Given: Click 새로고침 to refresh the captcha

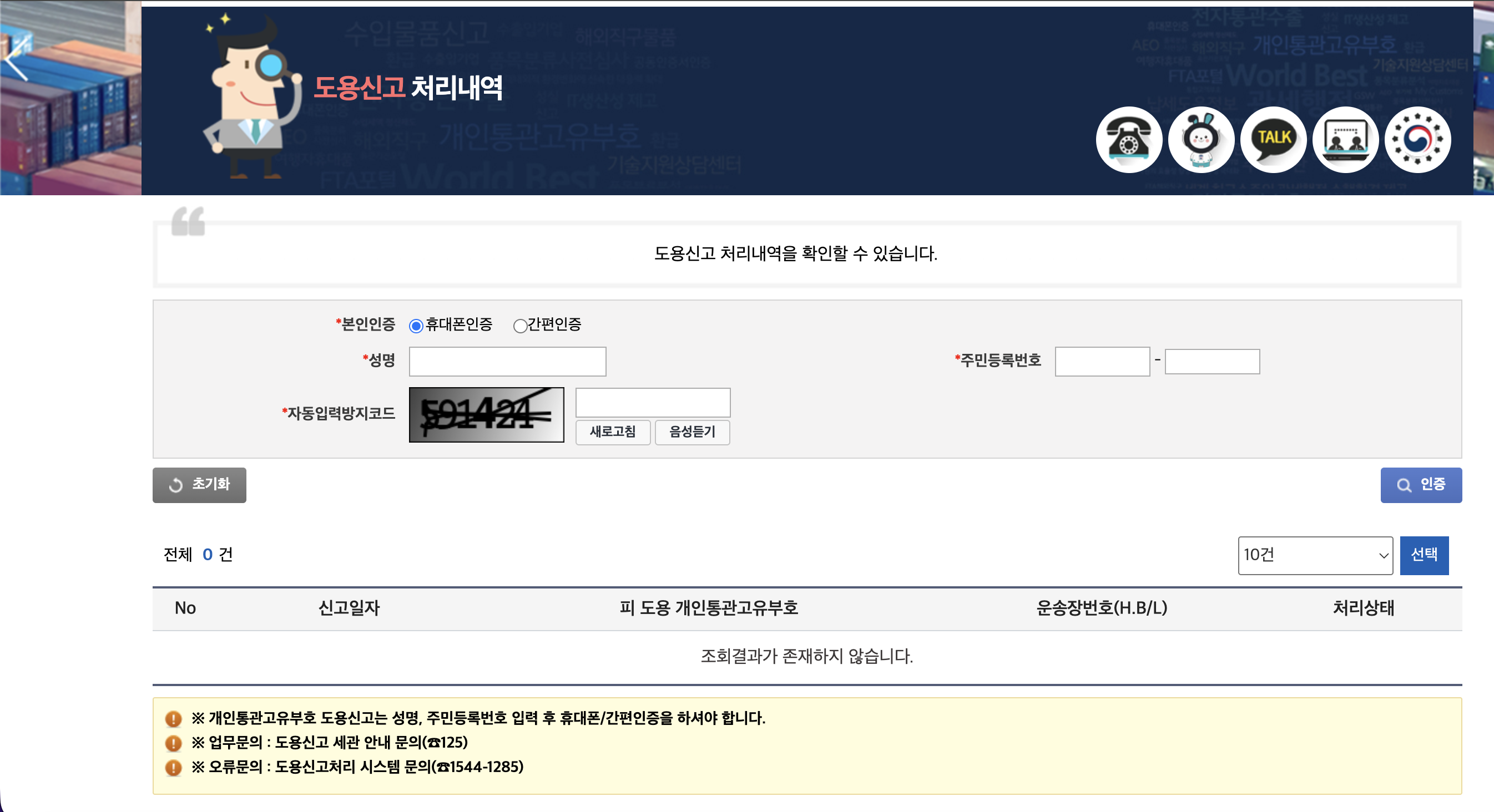Looking at the screenshot, I should pyautogui.click(x=613, y=433).
